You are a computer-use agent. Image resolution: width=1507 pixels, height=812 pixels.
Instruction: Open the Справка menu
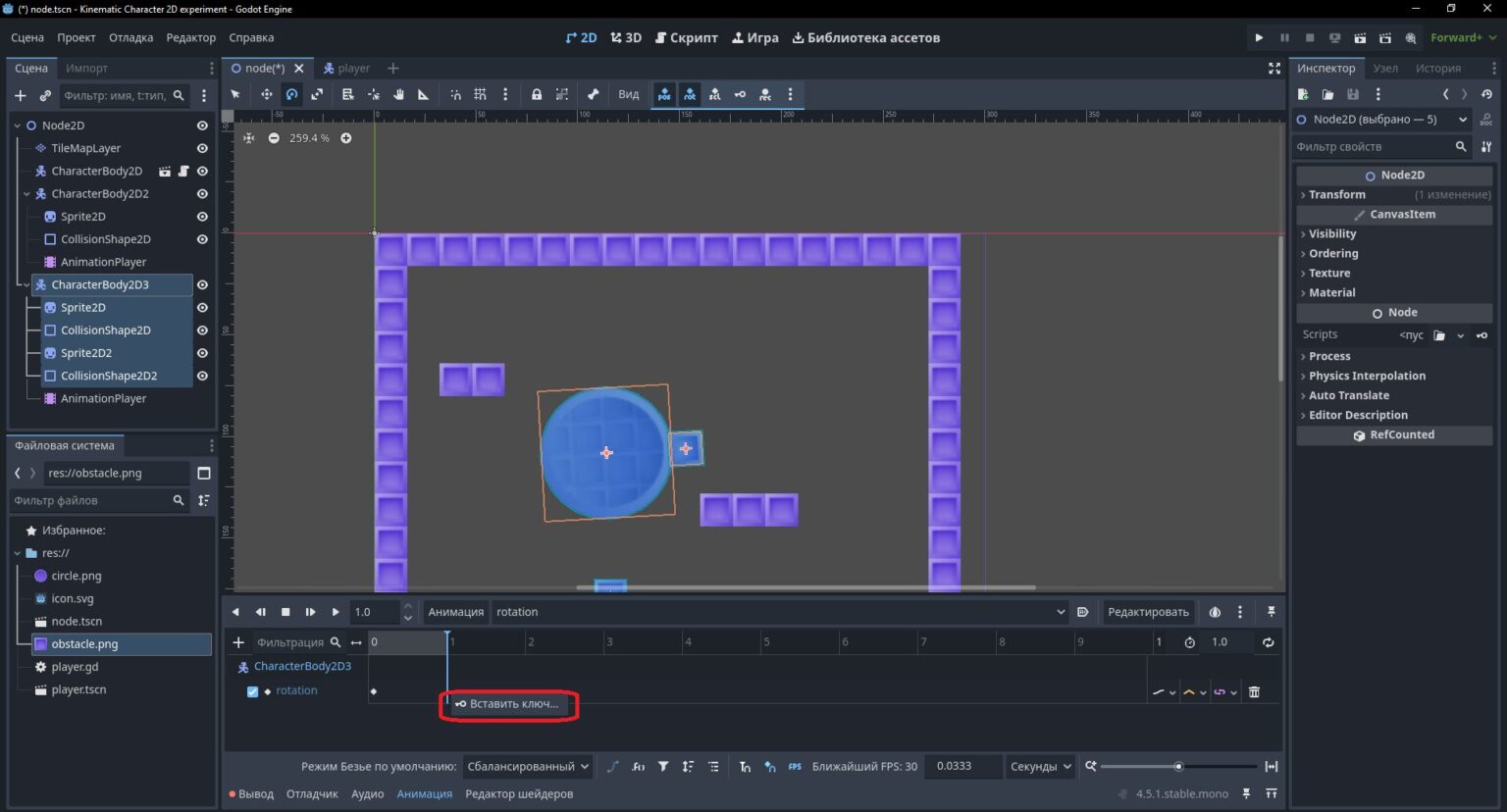(x=251, y=37)
